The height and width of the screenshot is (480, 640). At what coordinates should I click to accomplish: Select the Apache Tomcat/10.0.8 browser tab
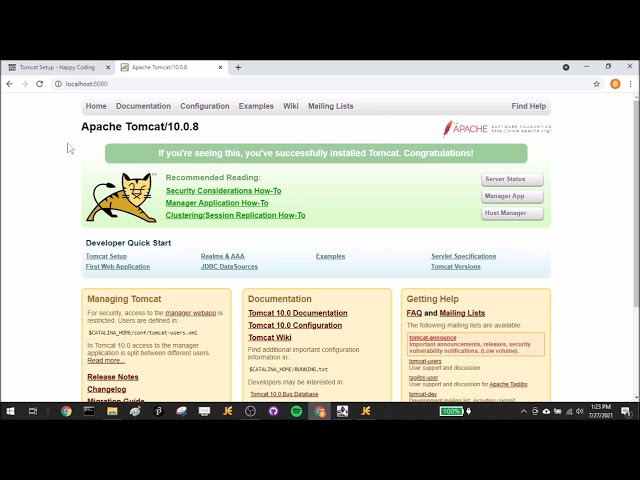click(x=171, y=67)
